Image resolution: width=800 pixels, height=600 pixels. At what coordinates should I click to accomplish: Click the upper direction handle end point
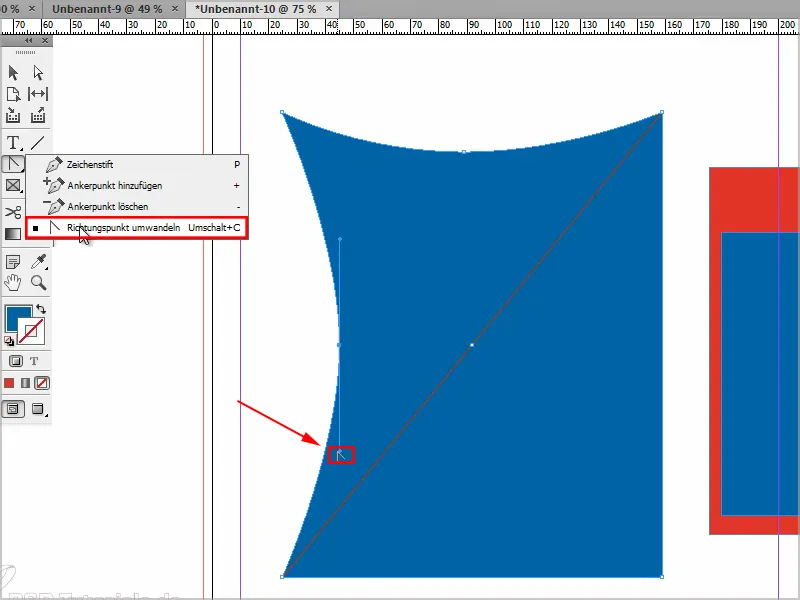[x=340, y=239]
